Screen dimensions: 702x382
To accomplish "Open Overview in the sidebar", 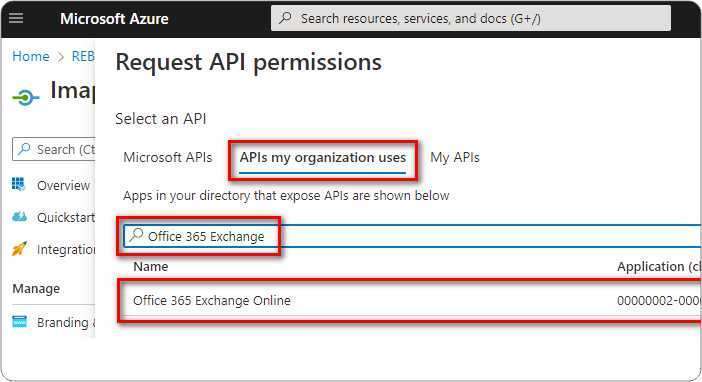I will [64, 185].
